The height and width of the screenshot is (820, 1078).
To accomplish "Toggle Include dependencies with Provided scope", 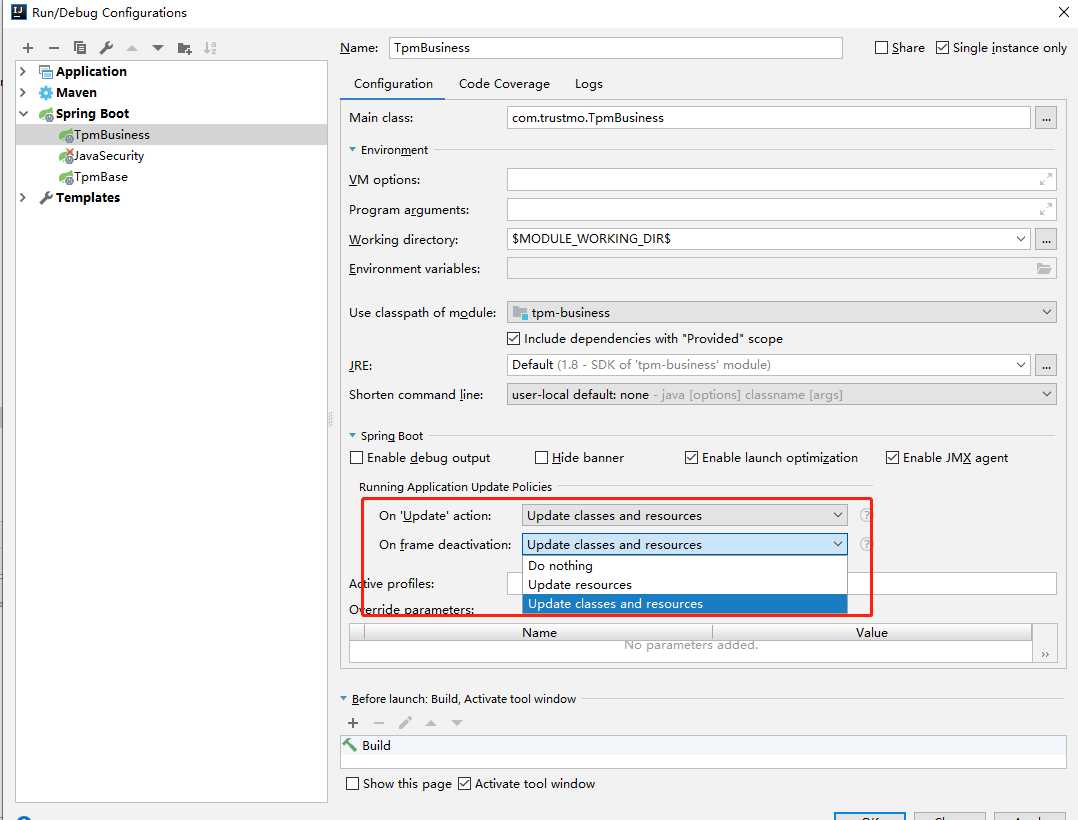I will (x=514, y=339).
